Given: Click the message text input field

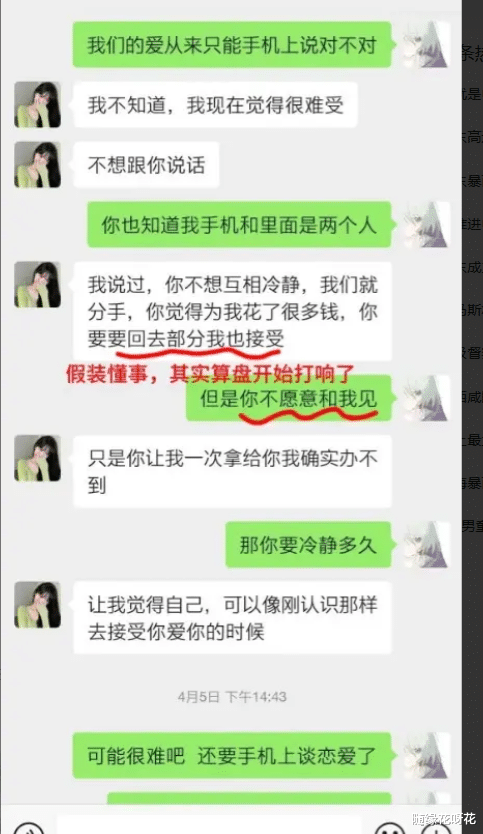Looking at the screenshot, I should [211, 826].
